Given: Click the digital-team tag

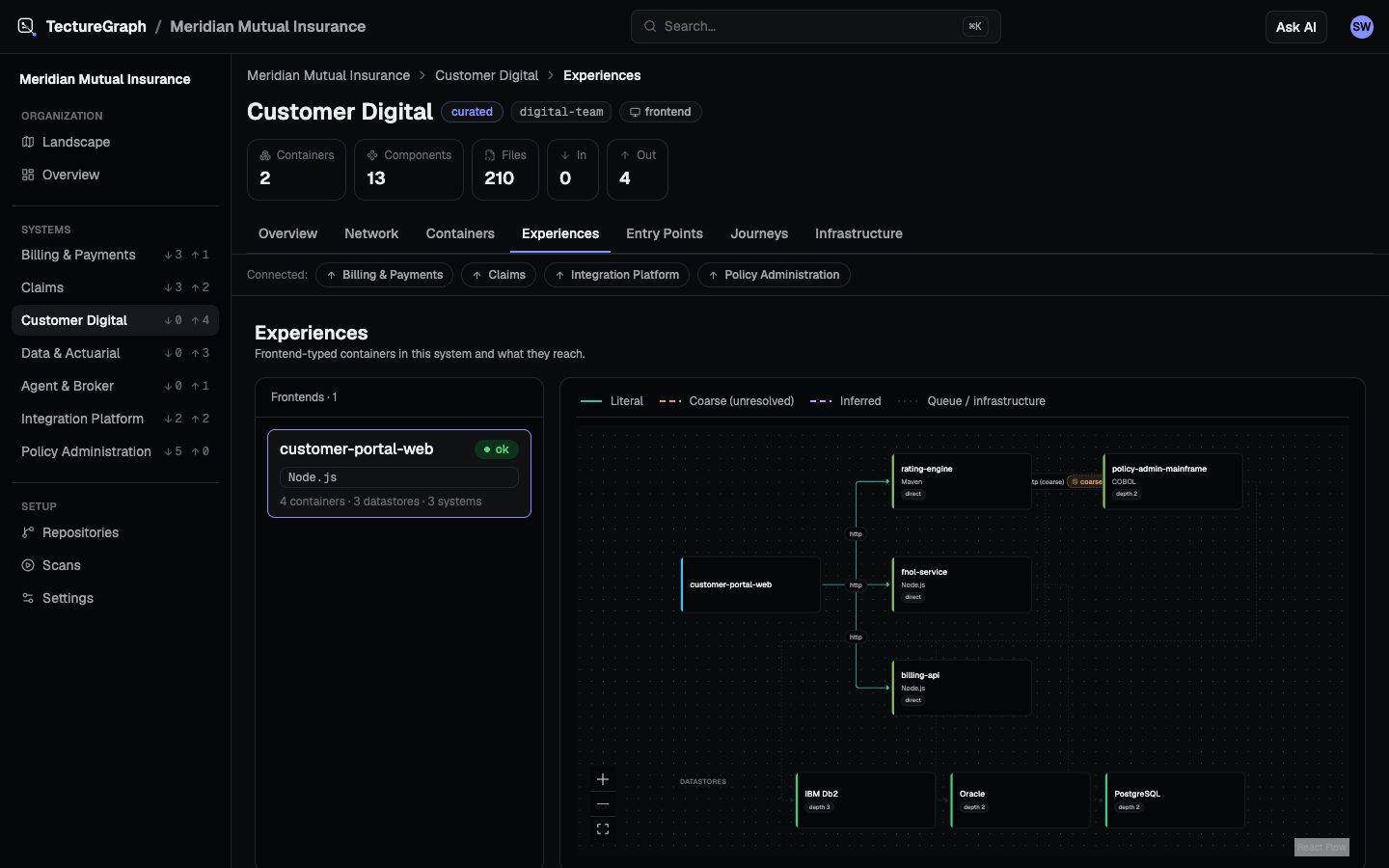Looking at the screenshot, I should [x=561, y=113].
